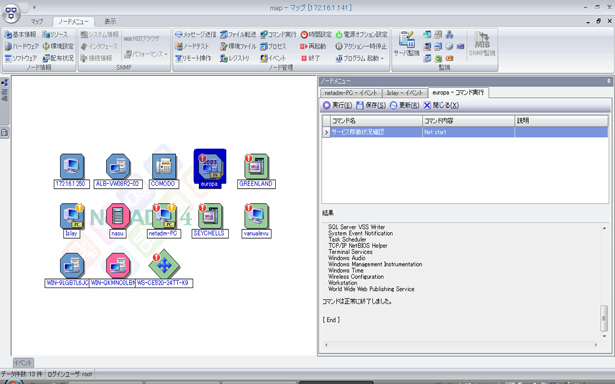This screenshot has height=384, width=615.
Task: Run ノードテスト node test
Action: coord(192,46)
